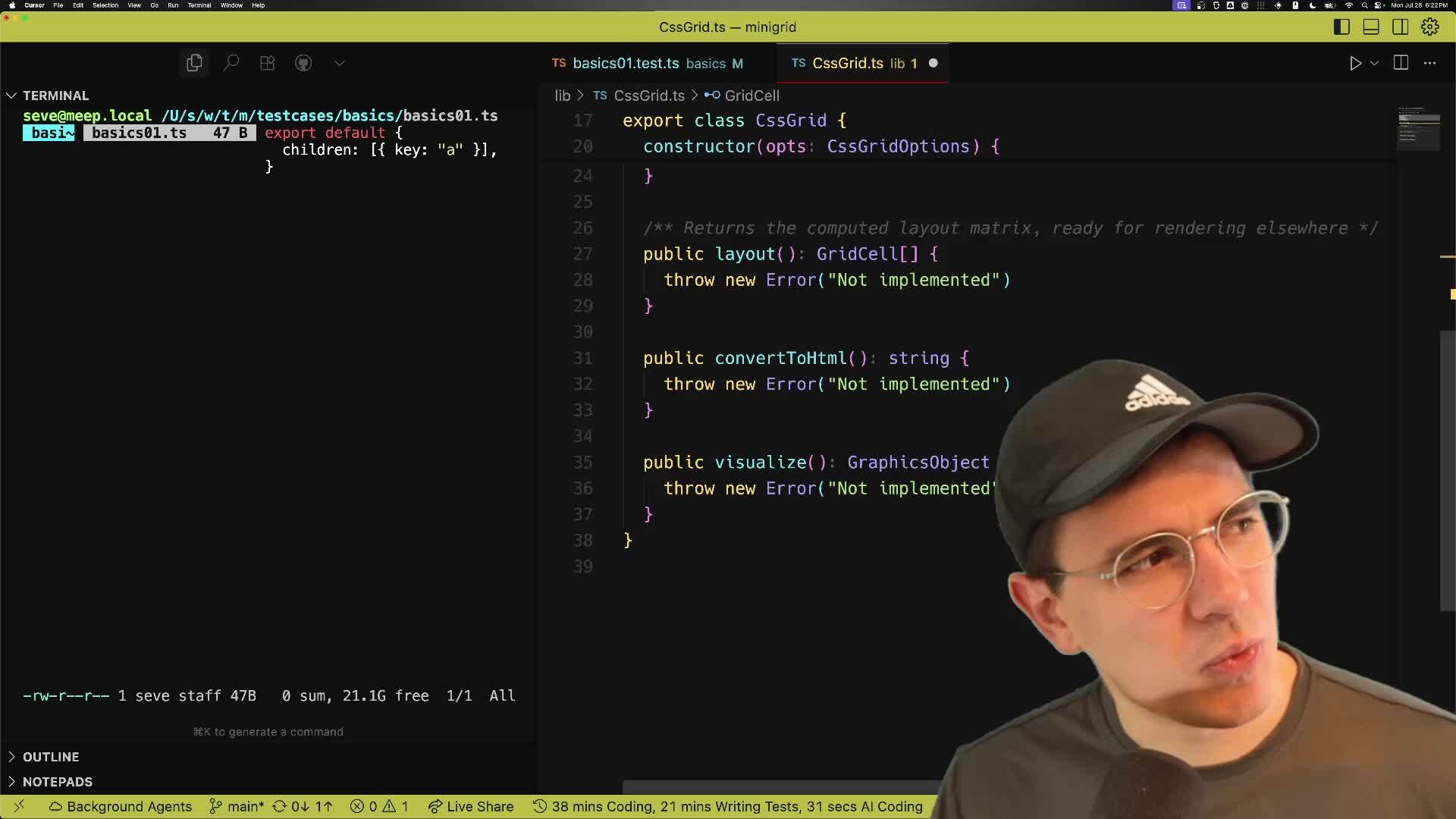The height and width of the screenshot is (819, 1456).
Task: Open the Terminal menu
Action: [x=199, y=5]
